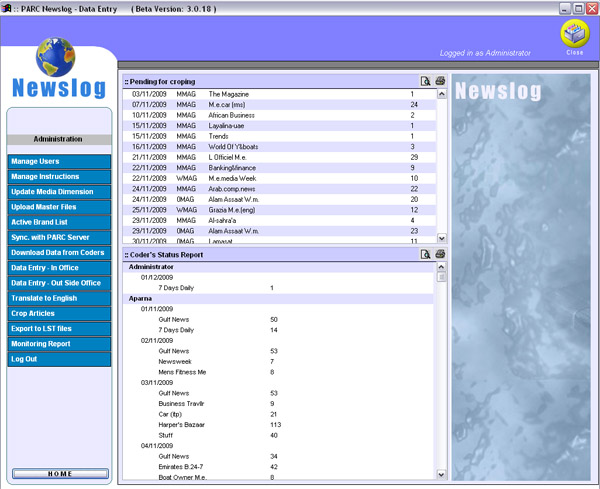600x489 pixels.
Task: Select 'Newsweek' entry in status report
Action: [175, 362]
